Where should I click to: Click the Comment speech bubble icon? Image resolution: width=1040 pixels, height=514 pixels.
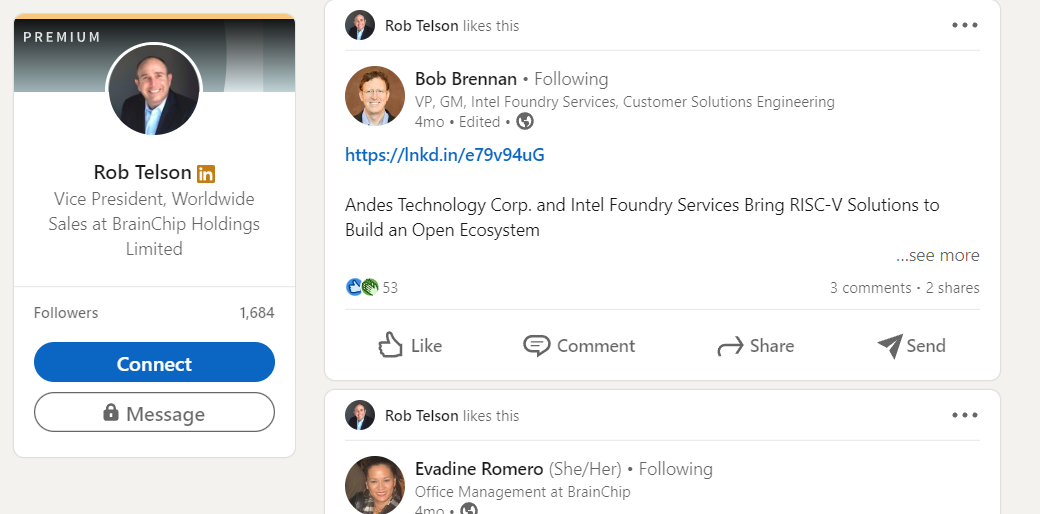537,346
